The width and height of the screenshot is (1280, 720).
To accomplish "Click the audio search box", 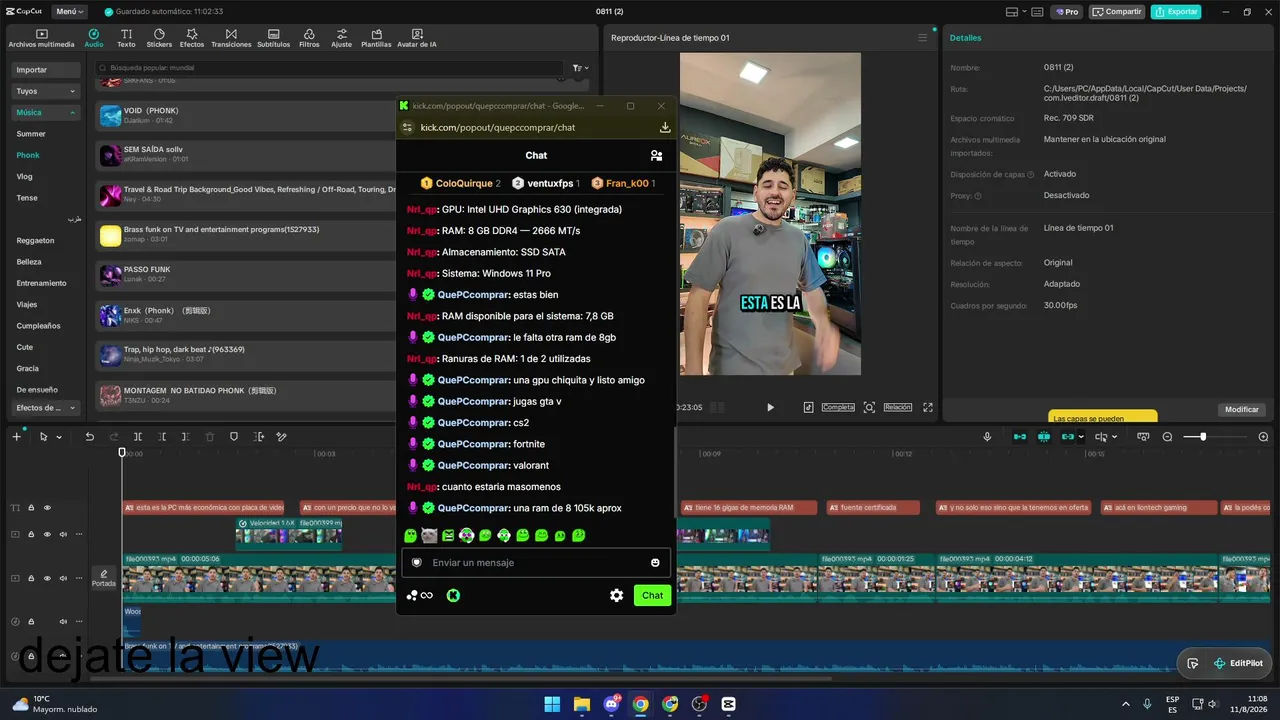I will [330, 68].
